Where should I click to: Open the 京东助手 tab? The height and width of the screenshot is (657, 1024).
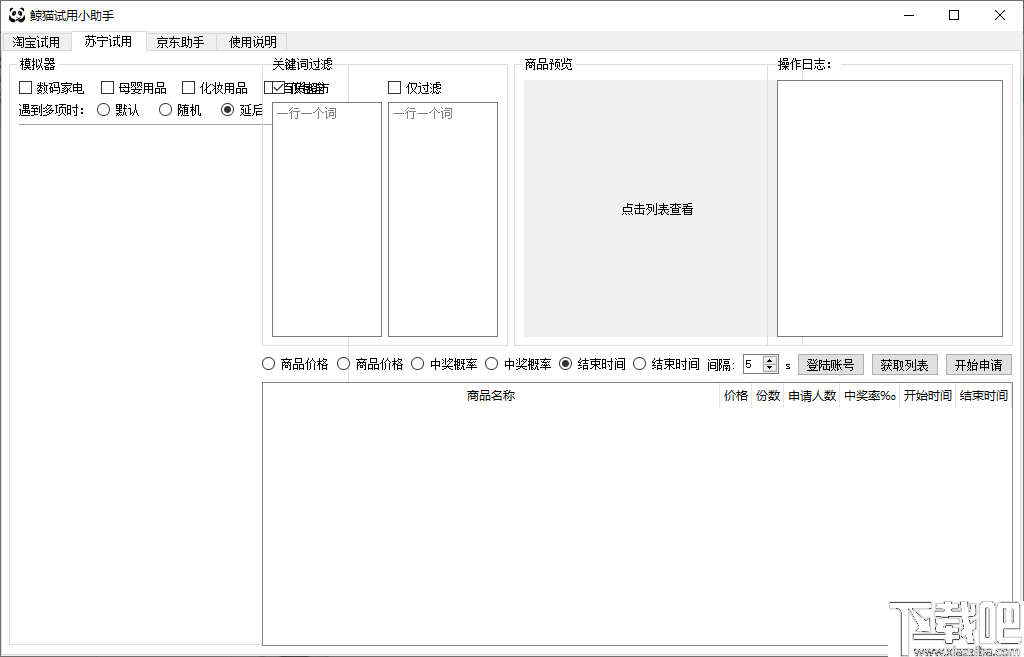[178, 42]
